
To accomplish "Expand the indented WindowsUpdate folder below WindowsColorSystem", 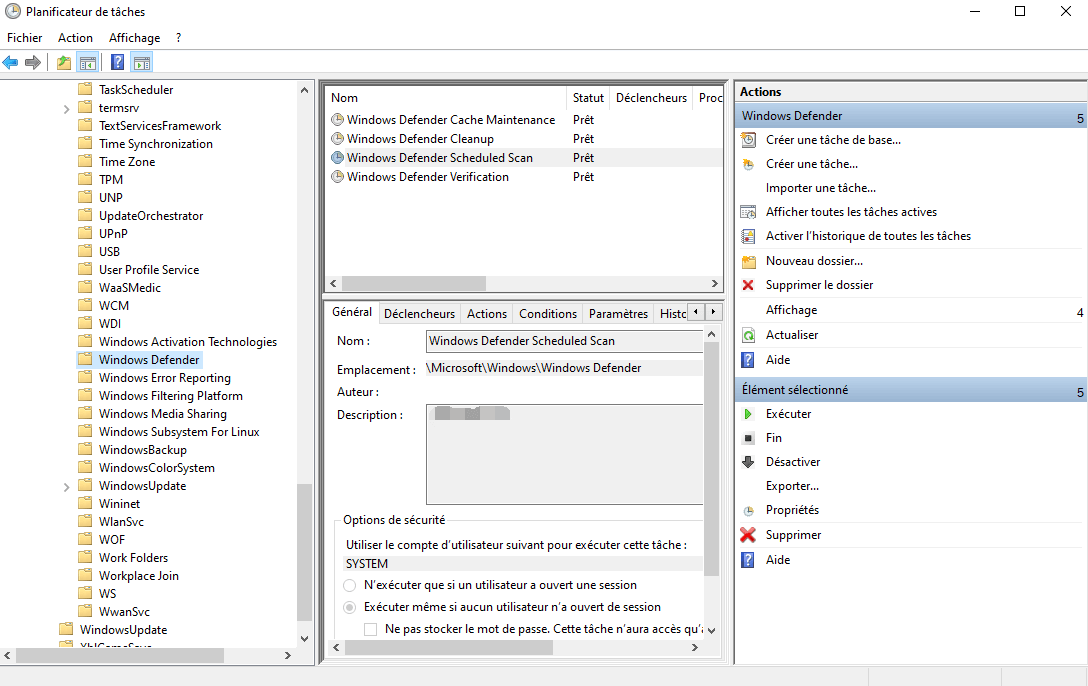I will coord(67,487).
